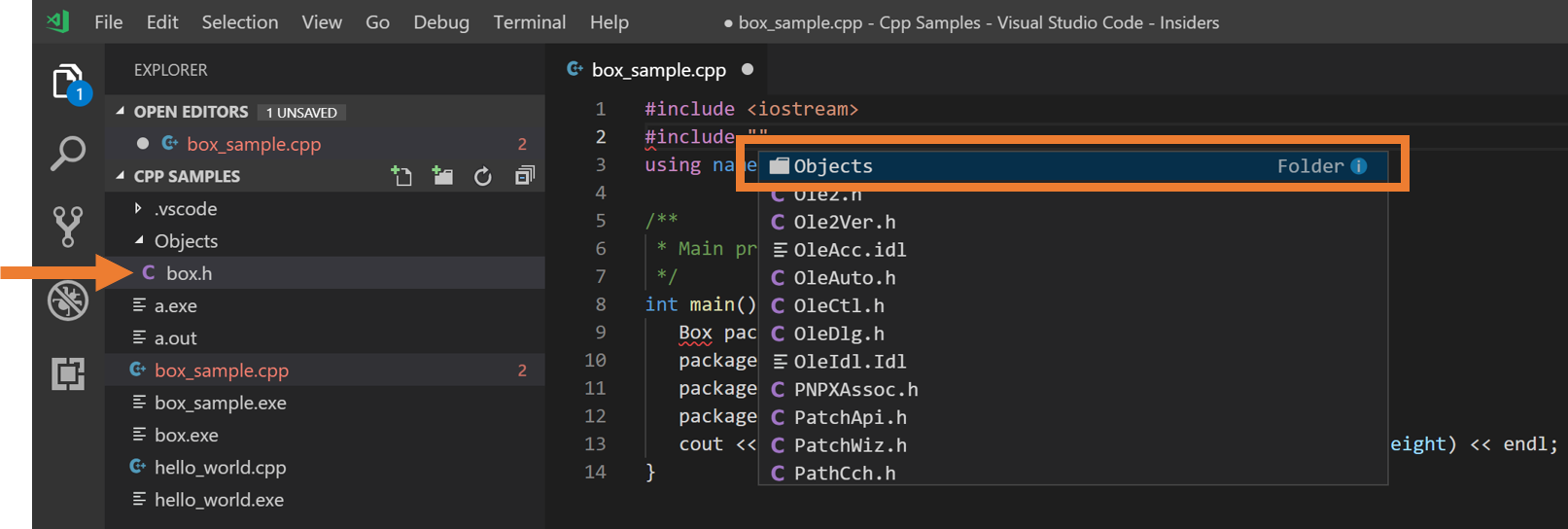Image resolution: width=1568 pixels, height=529 pixels.
Task: Collapse all folders in explorer
Action: (524, 176)
